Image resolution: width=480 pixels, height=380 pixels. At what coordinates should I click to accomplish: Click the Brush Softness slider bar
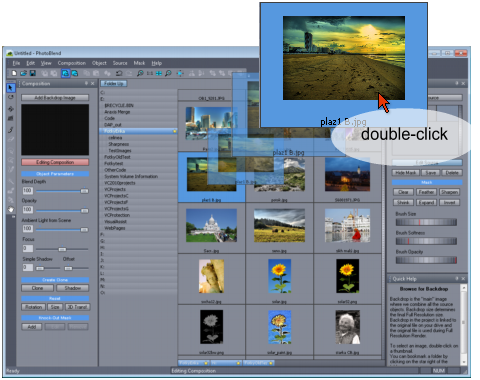(x=426, y=241)
